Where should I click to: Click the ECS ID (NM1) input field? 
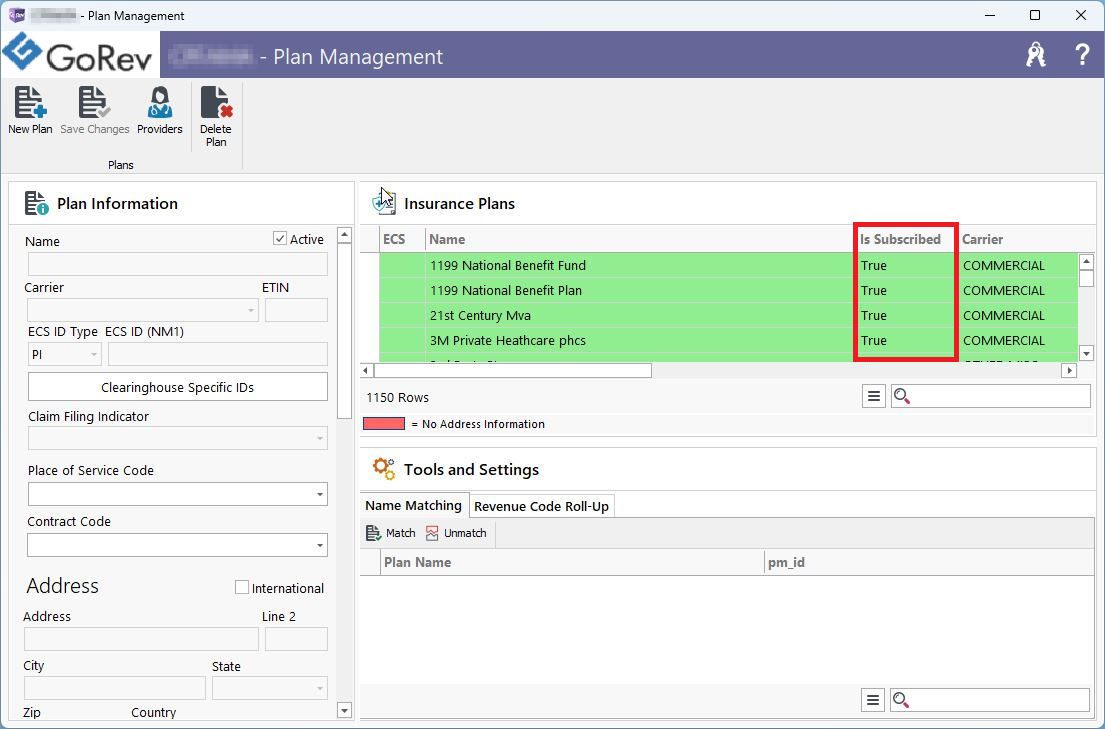click(218, 354)
